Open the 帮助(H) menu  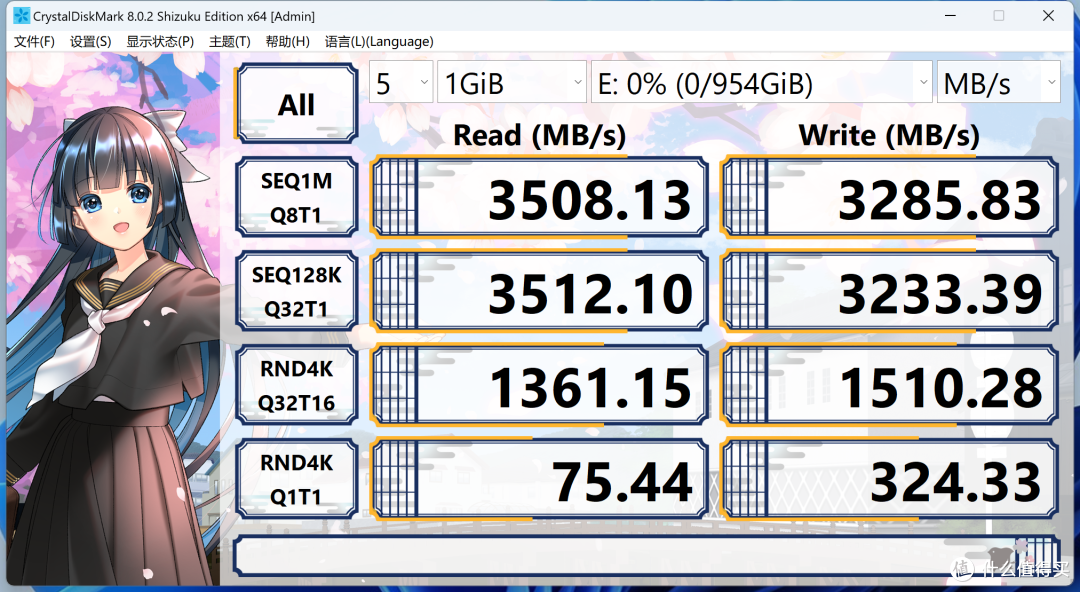(x=287, y=41)
